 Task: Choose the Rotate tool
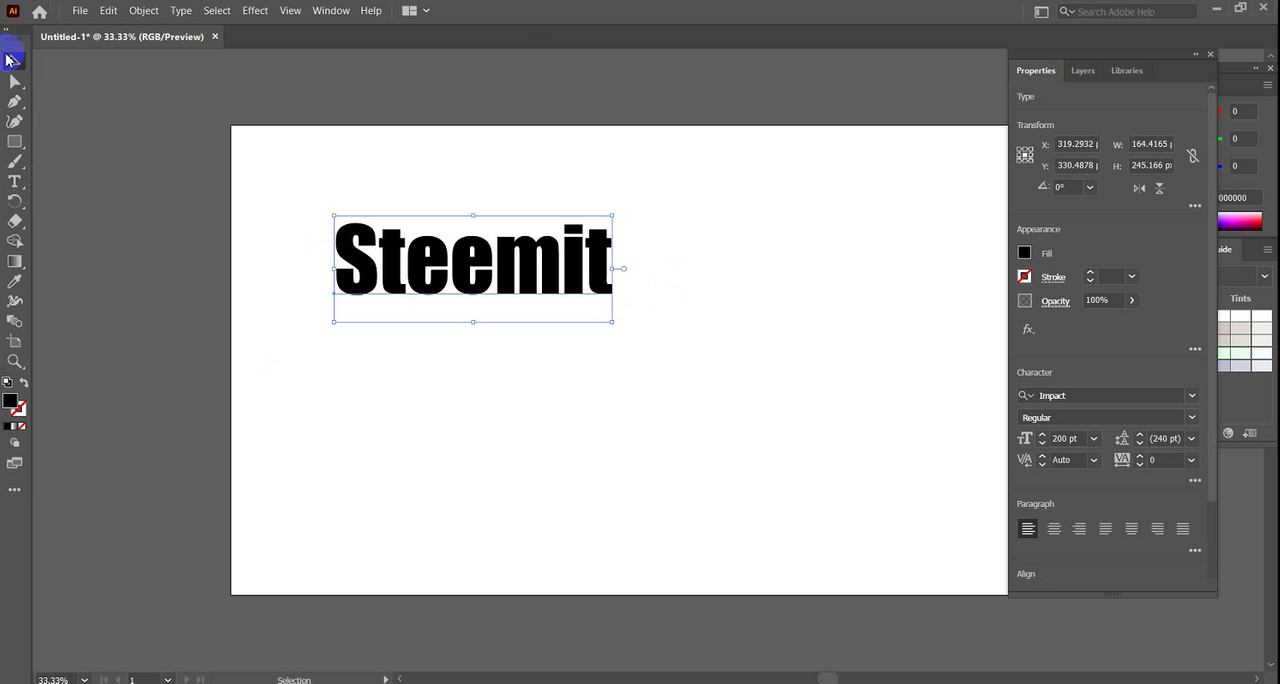(x=14, y=201)
